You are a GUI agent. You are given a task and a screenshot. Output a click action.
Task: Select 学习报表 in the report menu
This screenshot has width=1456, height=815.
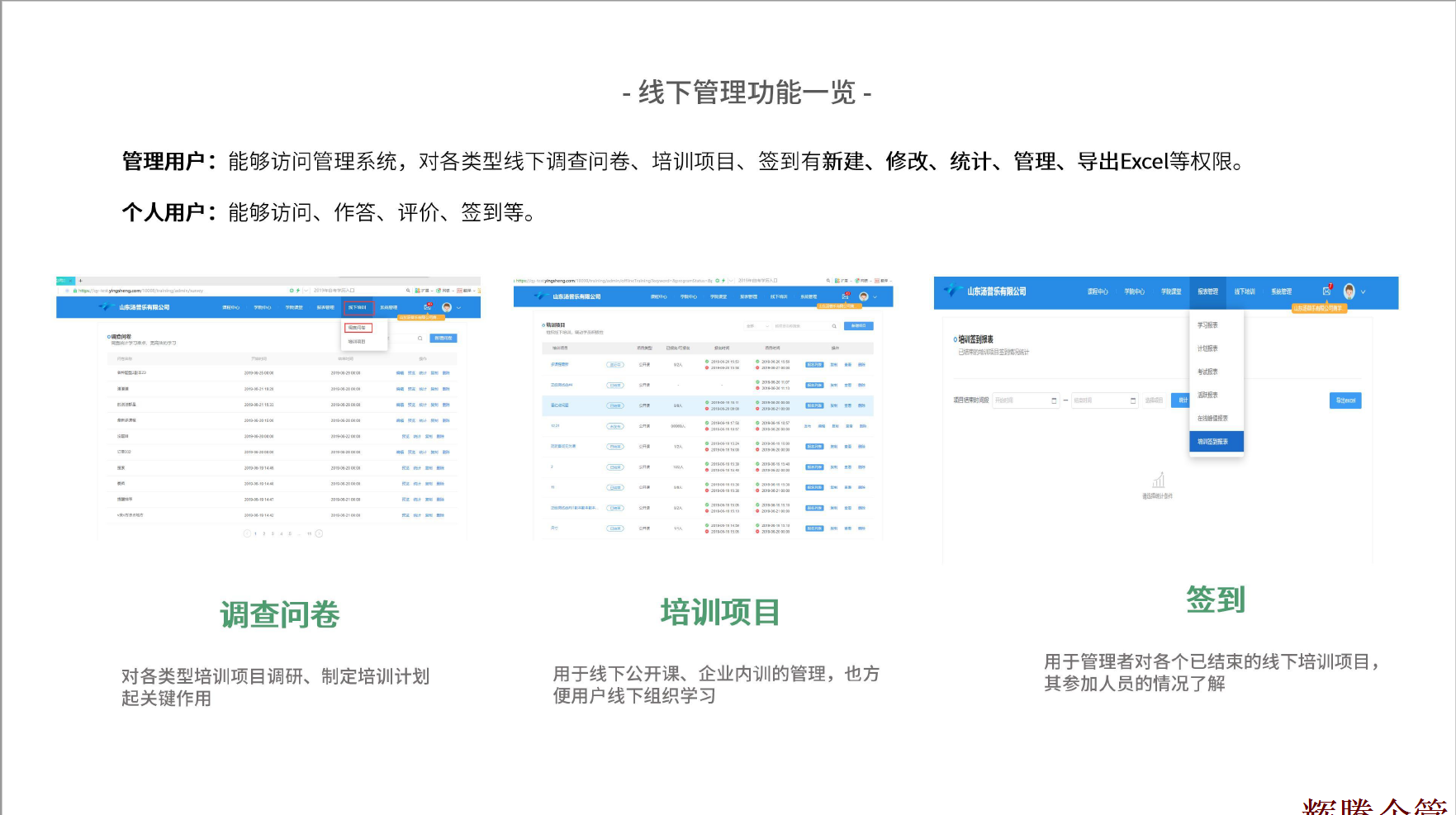click(1207, 325)
